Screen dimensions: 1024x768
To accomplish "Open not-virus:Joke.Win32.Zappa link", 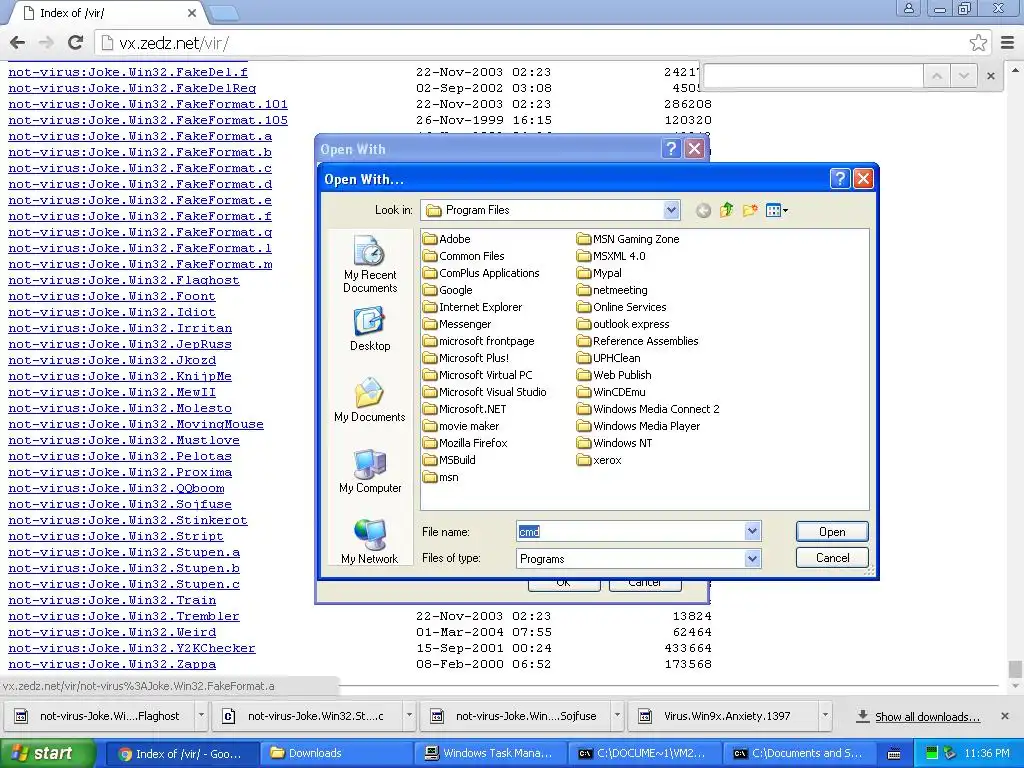I will pos(112,664).
